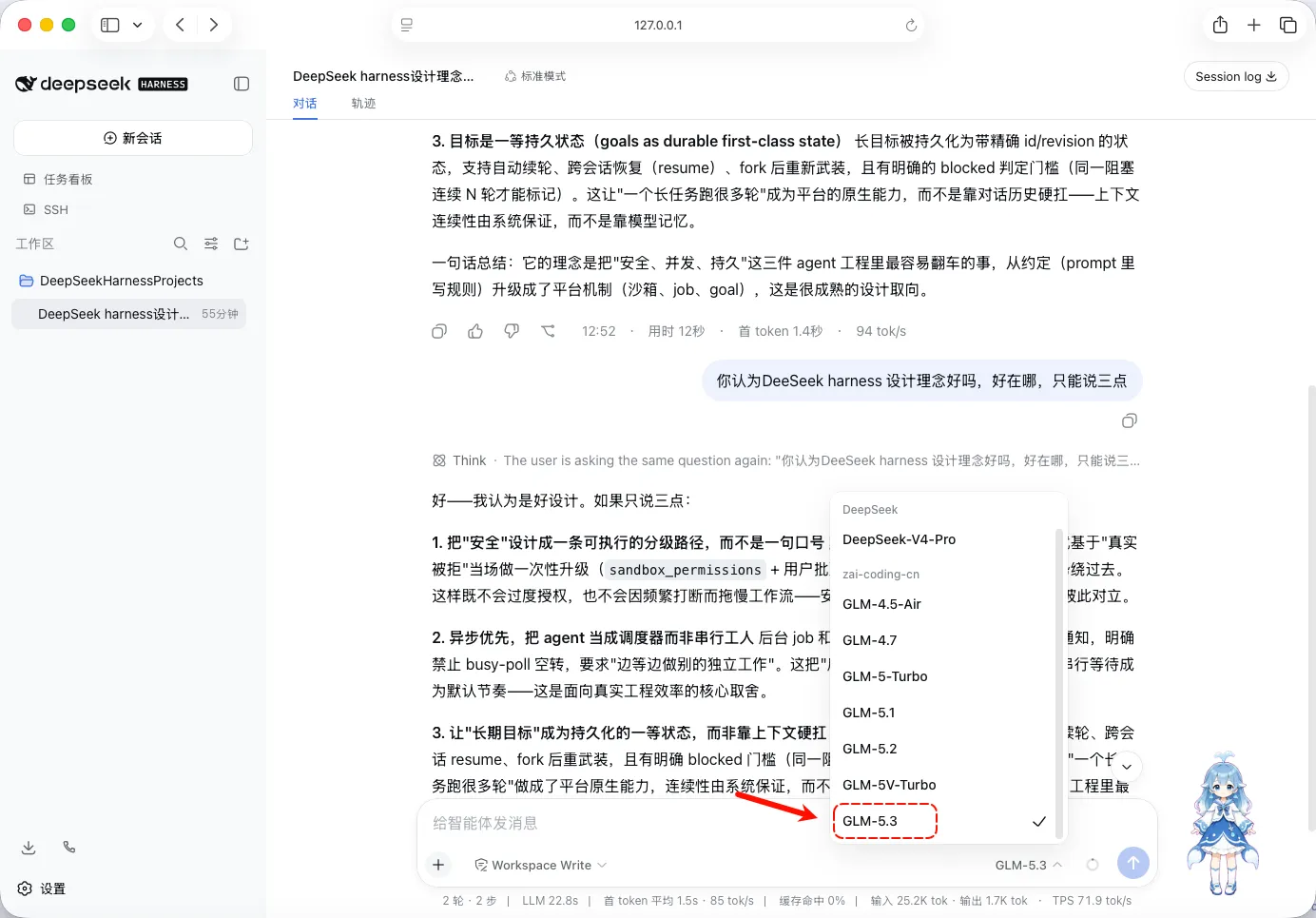Regenerate the reply with the retry icon

coord(549,331)
